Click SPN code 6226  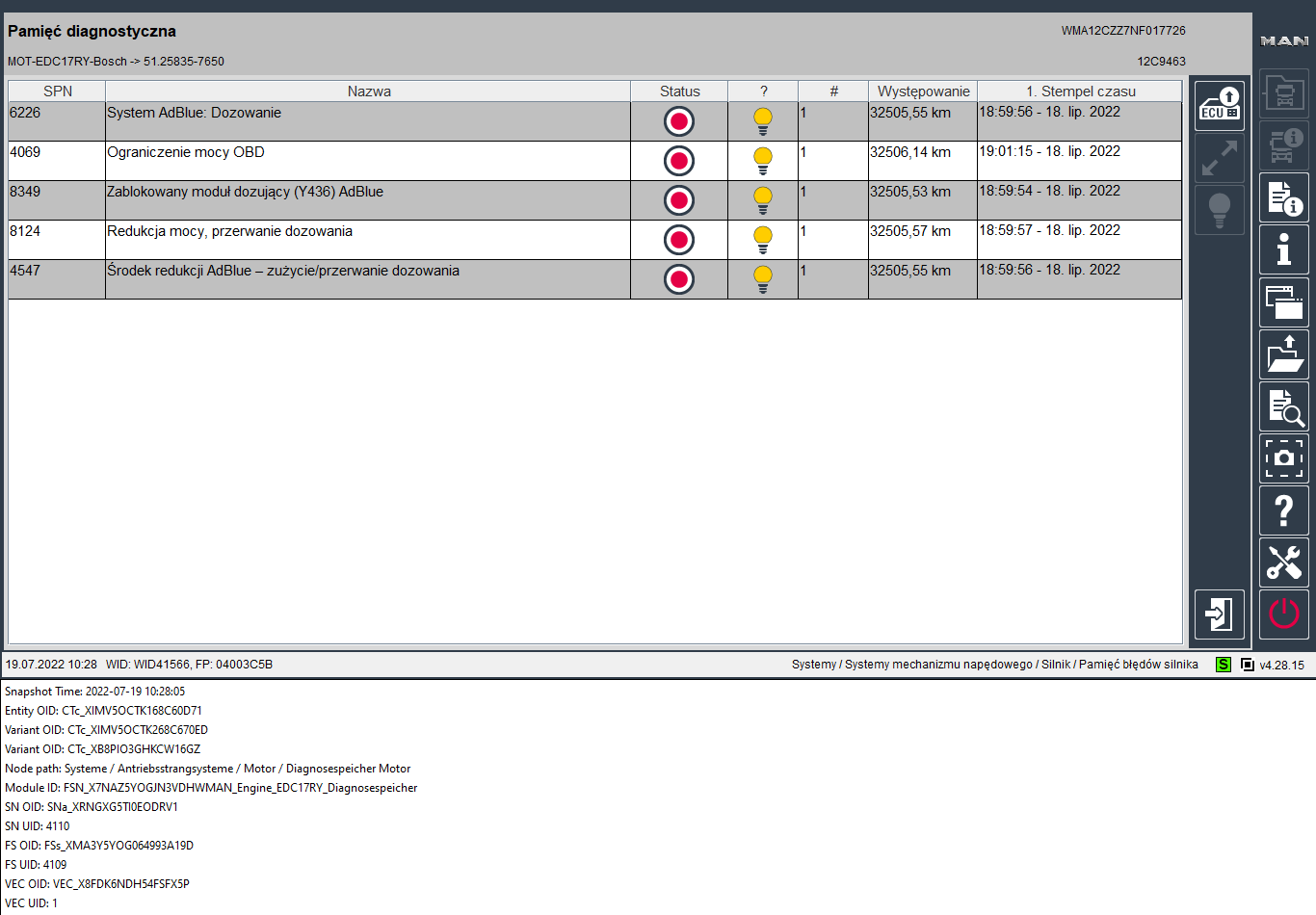[x=25, y=113]
